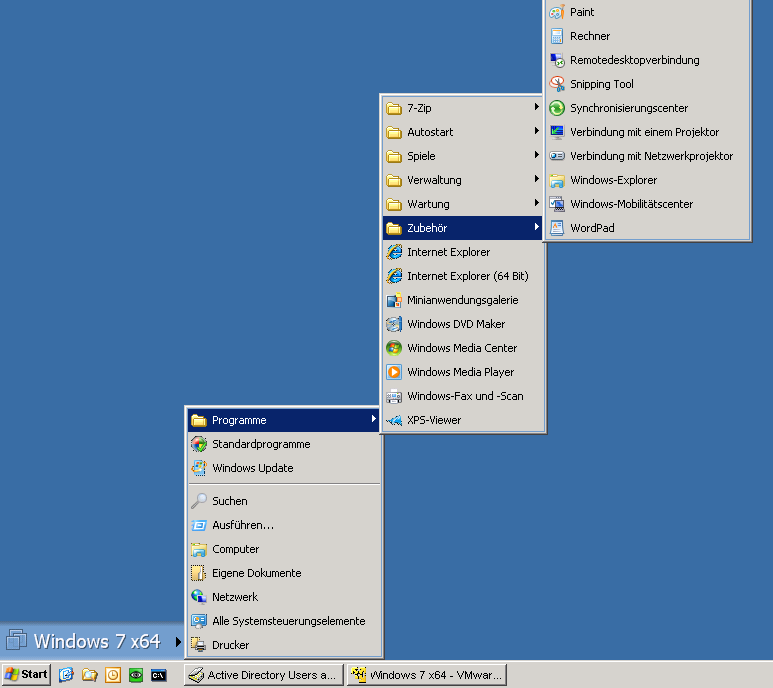Click the Verbindung mit Netzwerkprojektor icon
Viewport: 773px width, 688px height.
[557, 156]
